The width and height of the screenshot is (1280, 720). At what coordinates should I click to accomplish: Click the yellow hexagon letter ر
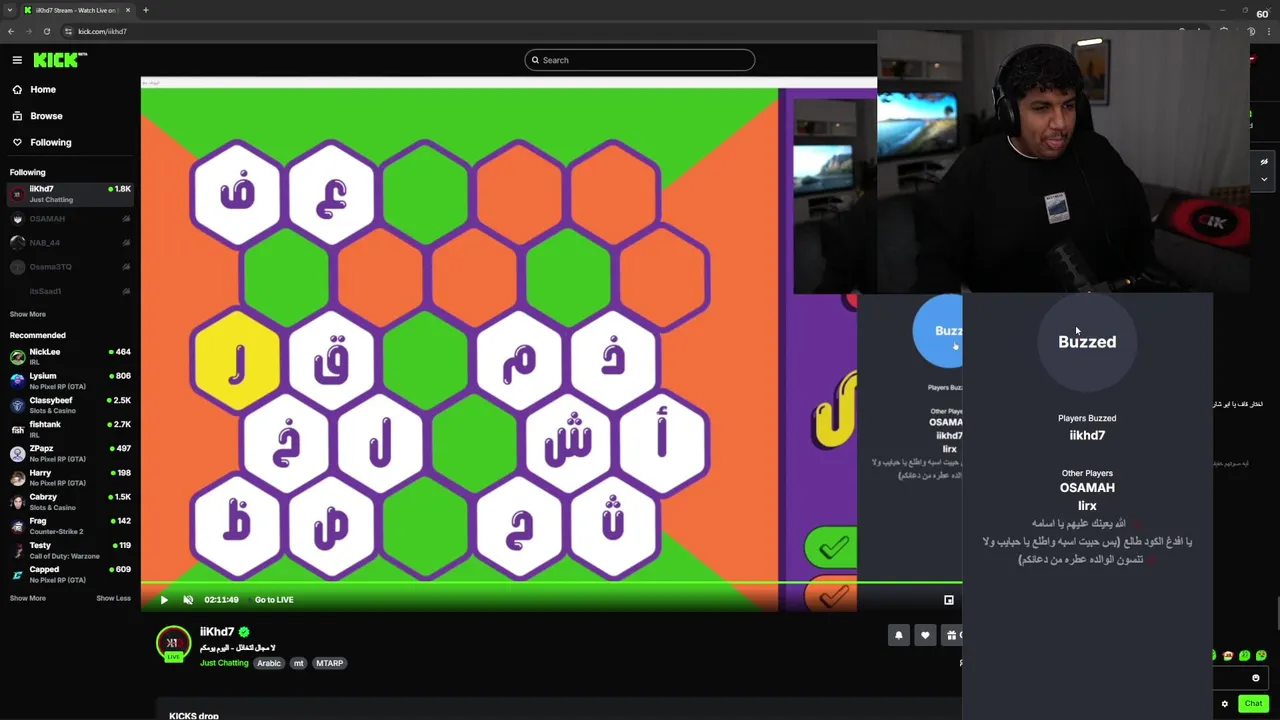point(236,360)
